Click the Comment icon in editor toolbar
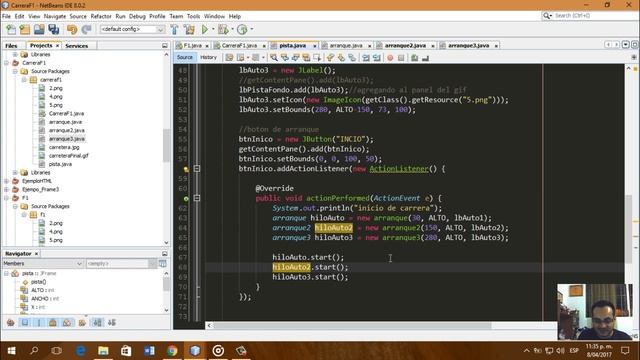Viewport: 640px width, 360px height. point(414,58)
